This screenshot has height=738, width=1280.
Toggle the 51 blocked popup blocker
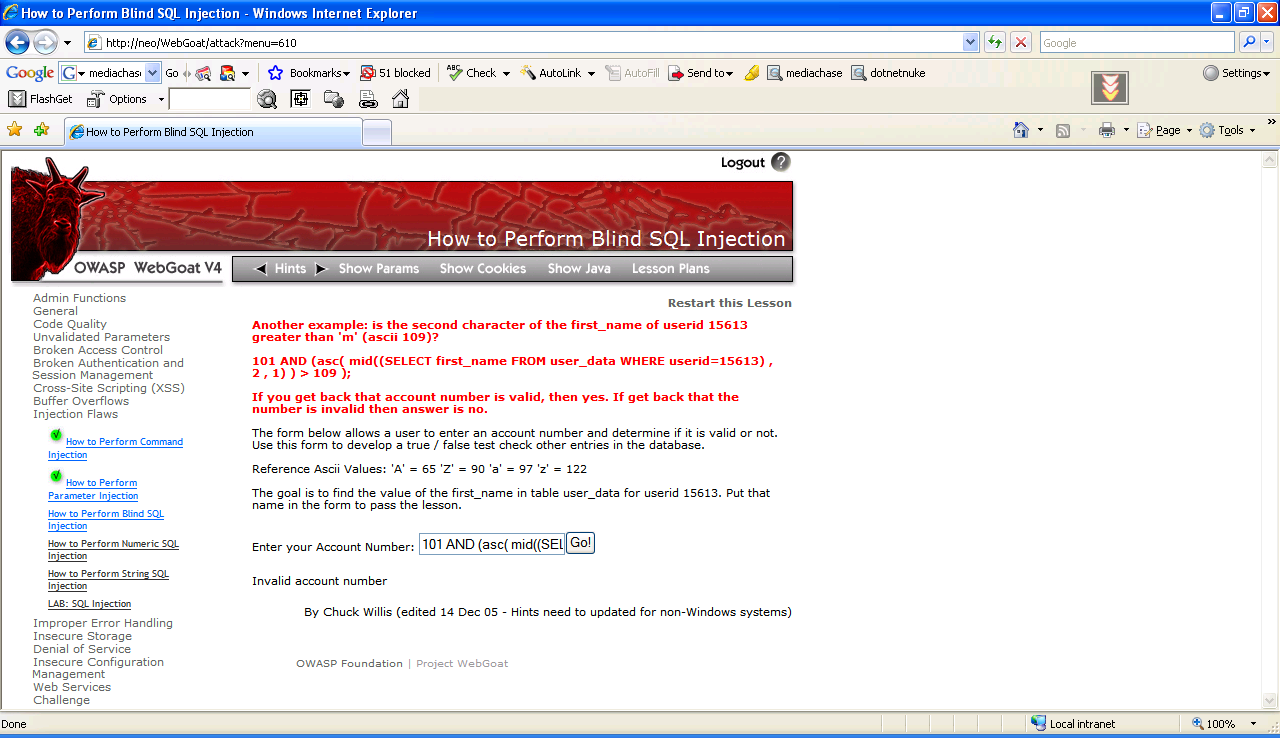point(395,73)
